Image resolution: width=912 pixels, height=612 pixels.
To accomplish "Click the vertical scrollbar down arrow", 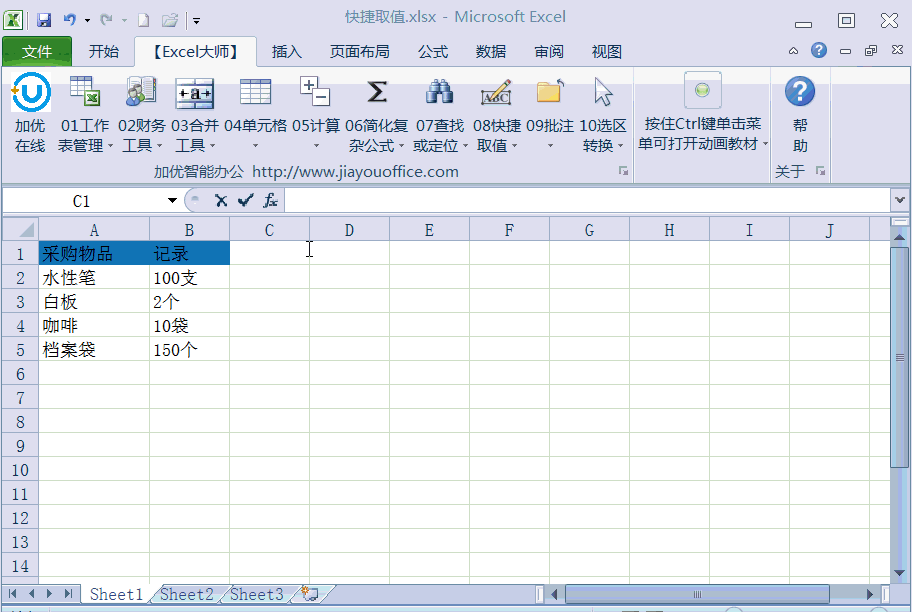I will (x=899, y=574).
